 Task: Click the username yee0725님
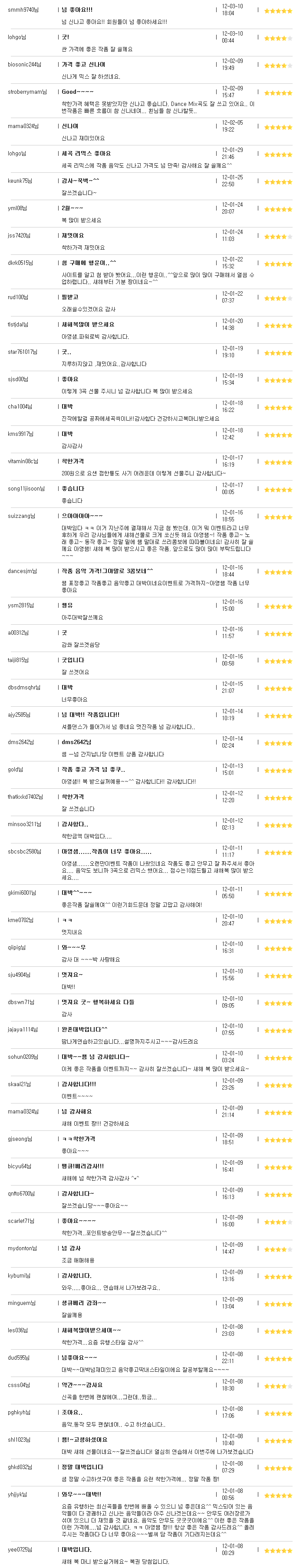[x=20, y=1549]
